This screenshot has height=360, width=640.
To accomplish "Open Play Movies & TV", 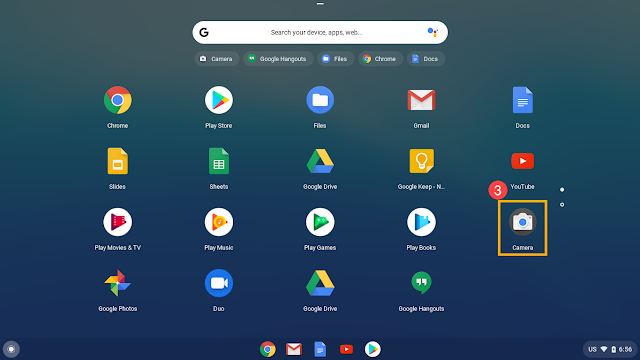I will pos(118,222).
